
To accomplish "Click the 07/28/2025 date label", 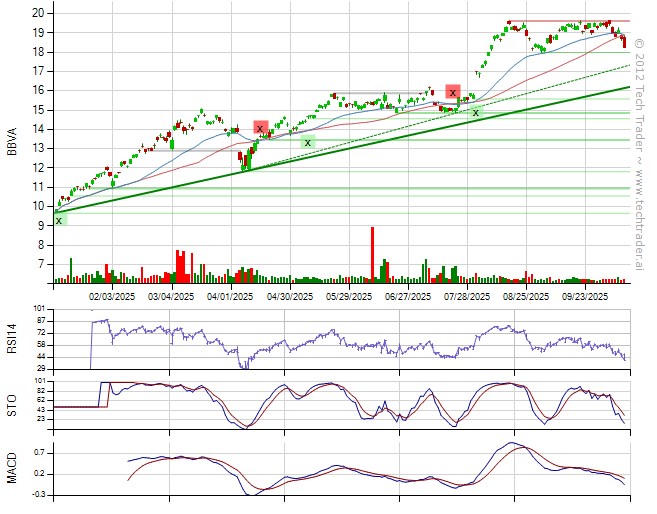I will pos(467,296).
